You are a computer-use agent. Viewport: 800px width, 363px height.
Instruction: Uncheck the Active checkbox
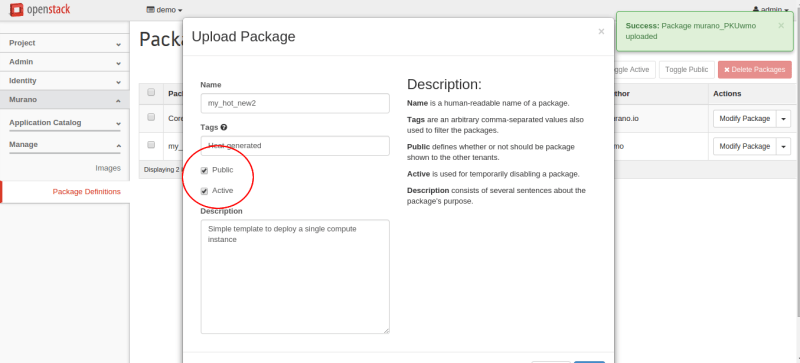[x=204, y=191]
